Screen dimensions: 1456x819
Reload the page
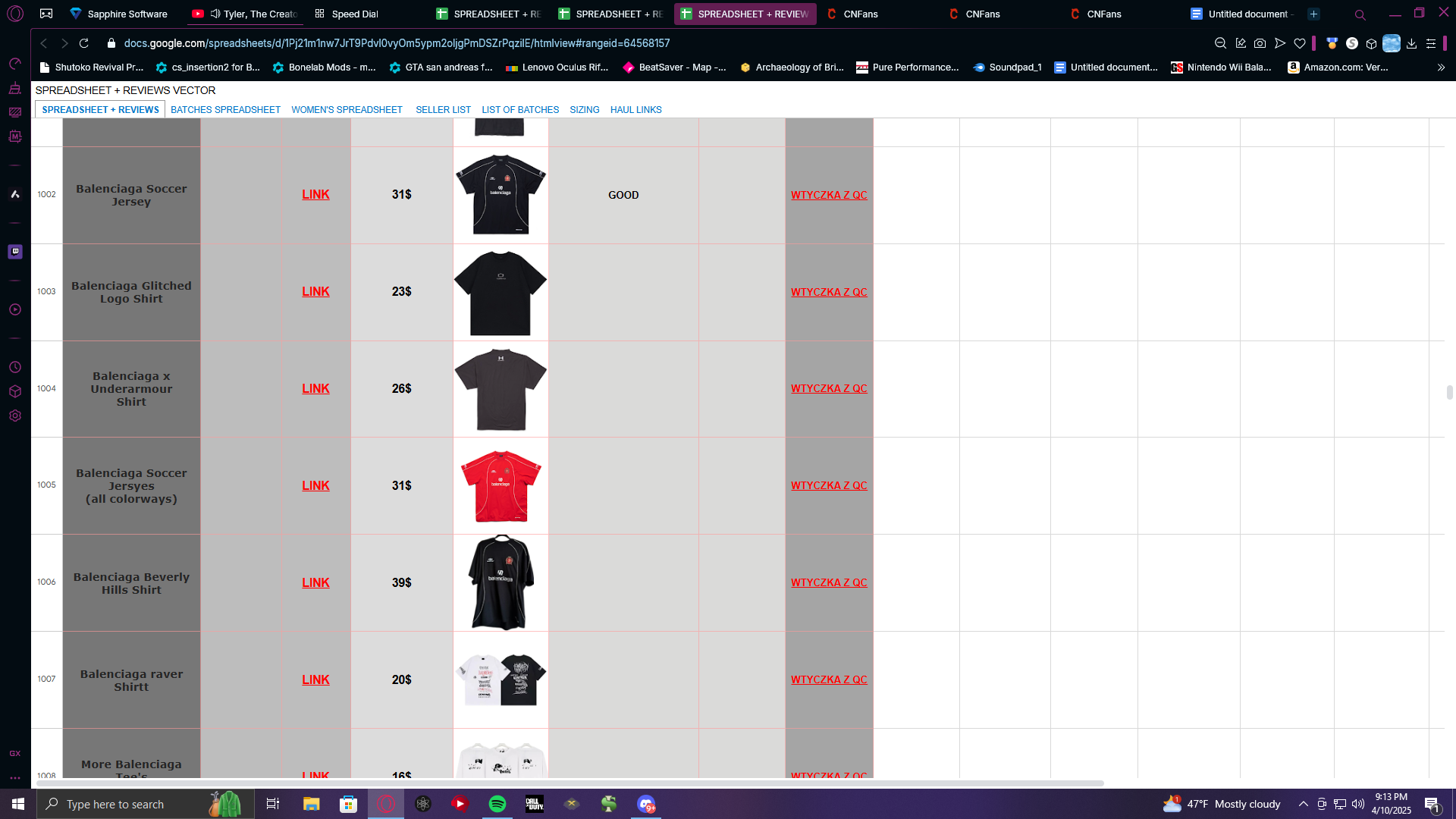(84, 44)
